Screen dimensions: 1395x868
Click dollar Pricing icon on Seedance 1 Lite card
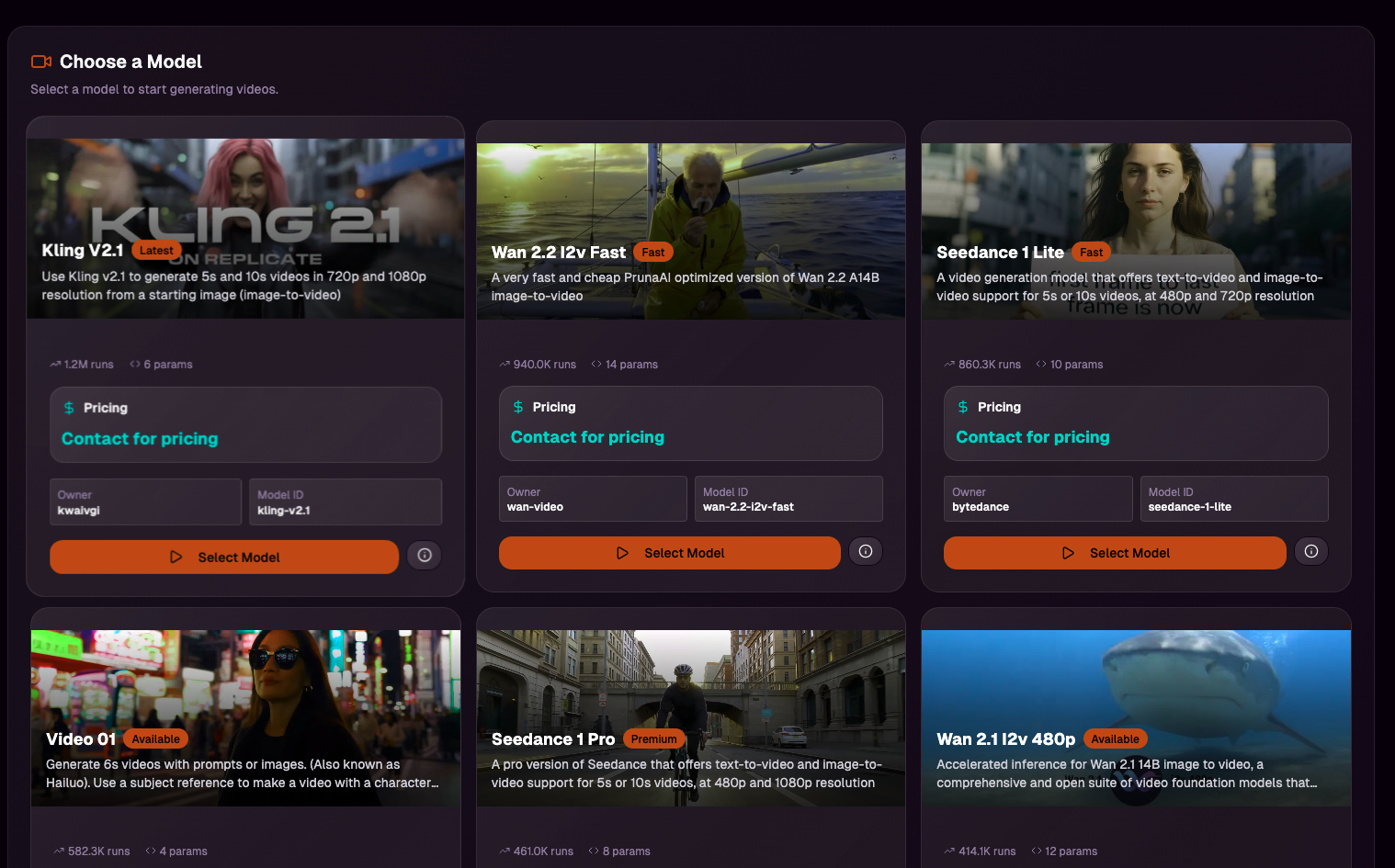(963, 407)
